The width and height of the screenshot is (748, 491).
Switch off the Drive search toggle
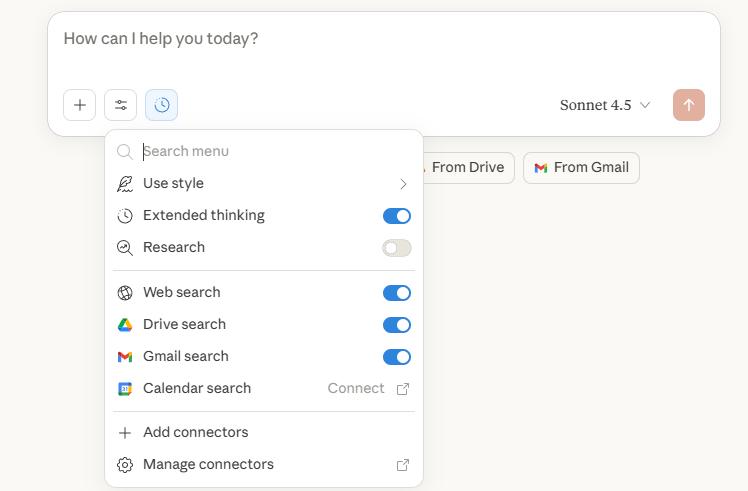[x=397, y=325]
